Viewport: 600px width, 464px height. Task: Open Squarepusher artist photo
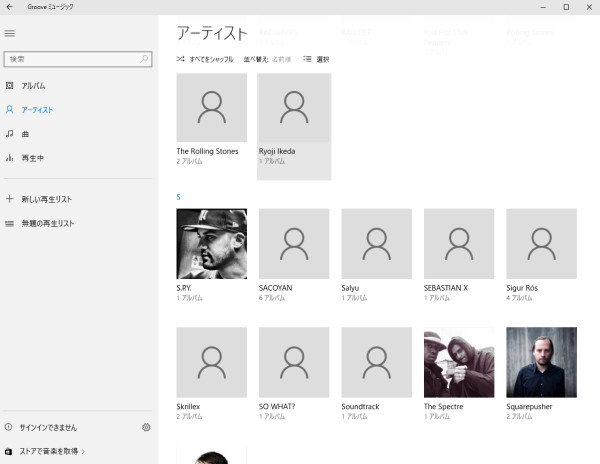(x=541, y=362)
